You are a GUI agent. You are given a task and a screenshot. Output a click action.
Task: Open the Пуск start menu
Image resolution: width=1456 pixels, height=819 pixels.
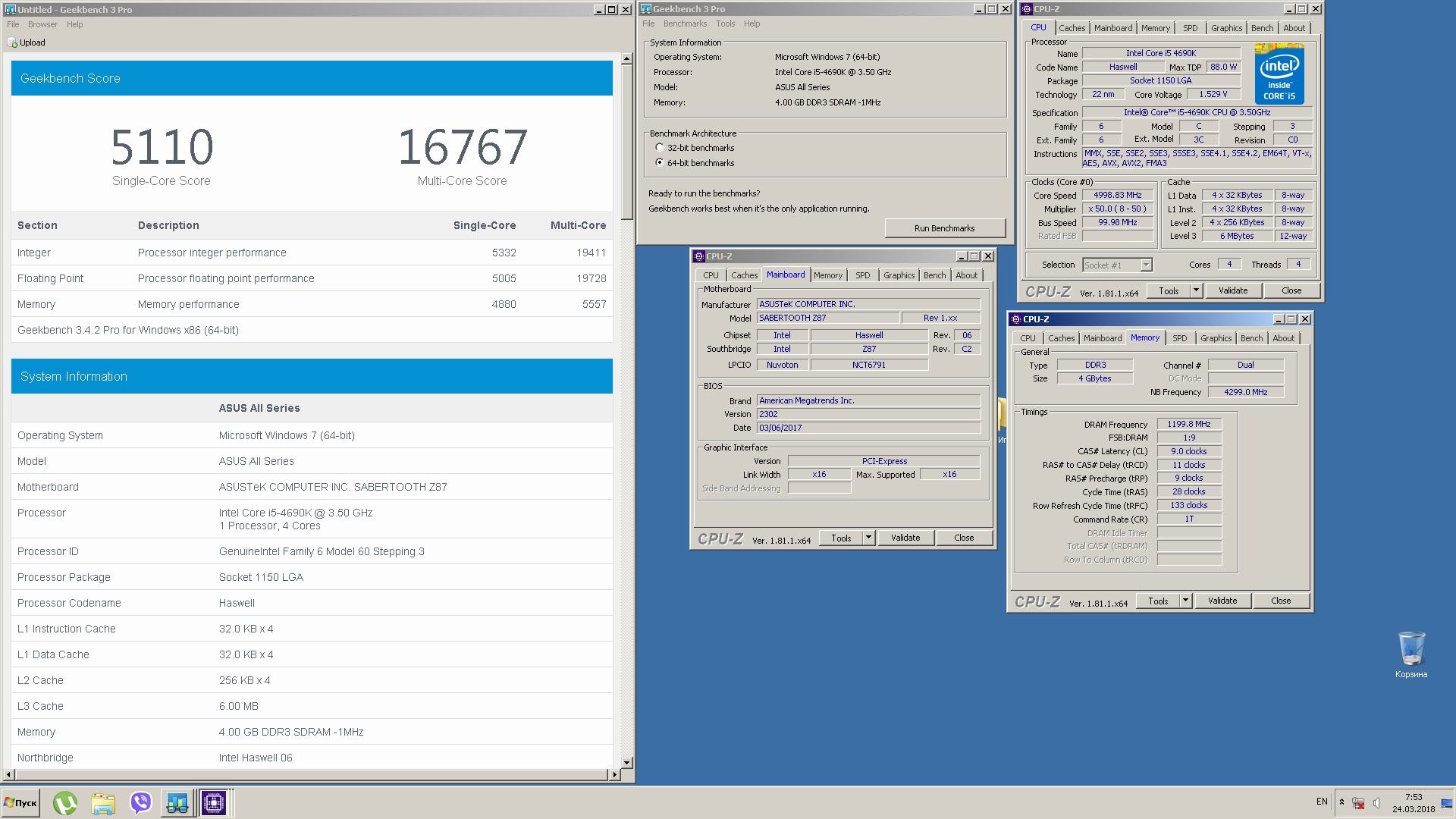pyautogui.click(x=20, y=802)
